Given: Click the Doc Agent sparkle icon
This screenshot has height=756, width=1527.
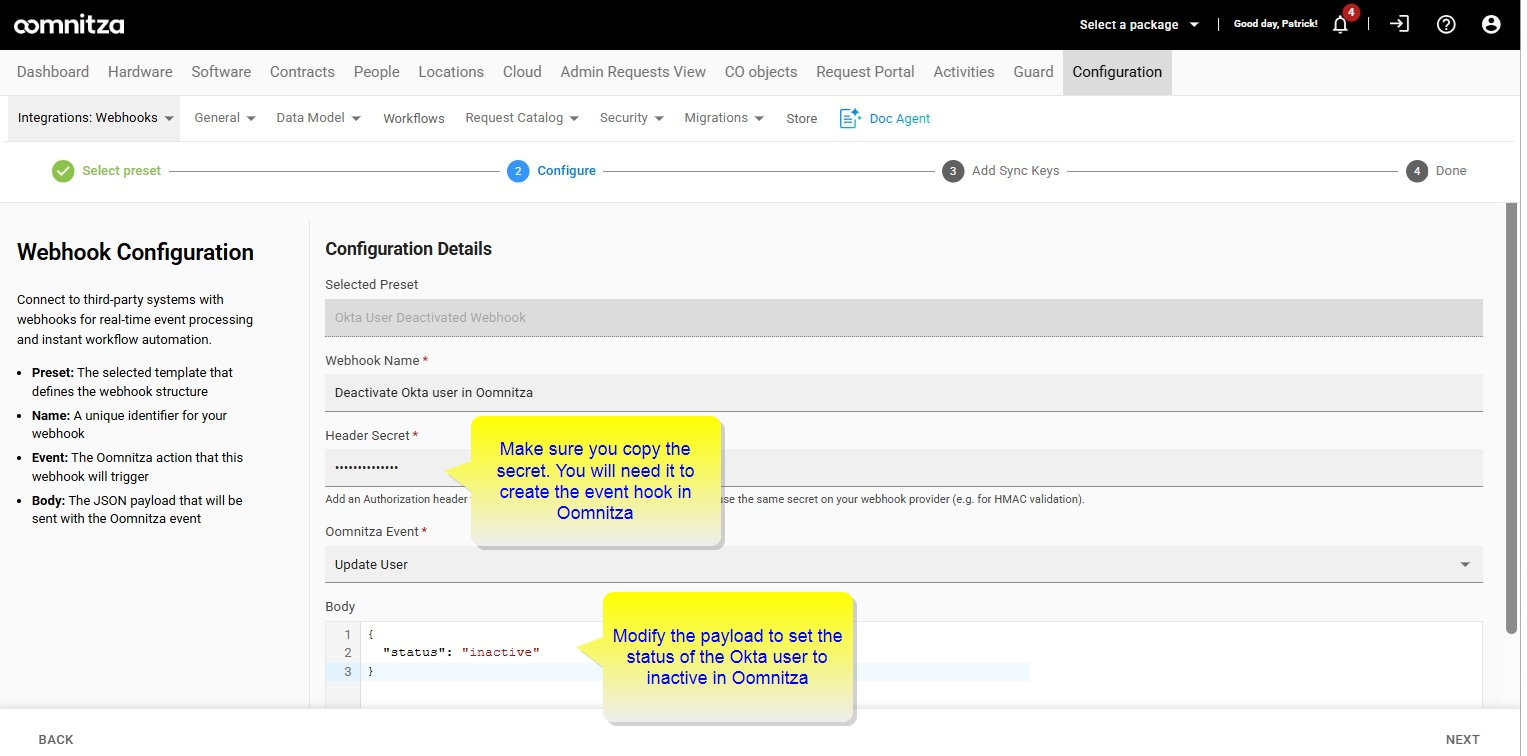Looking at the screenshot, I should [x=850, y=118].
